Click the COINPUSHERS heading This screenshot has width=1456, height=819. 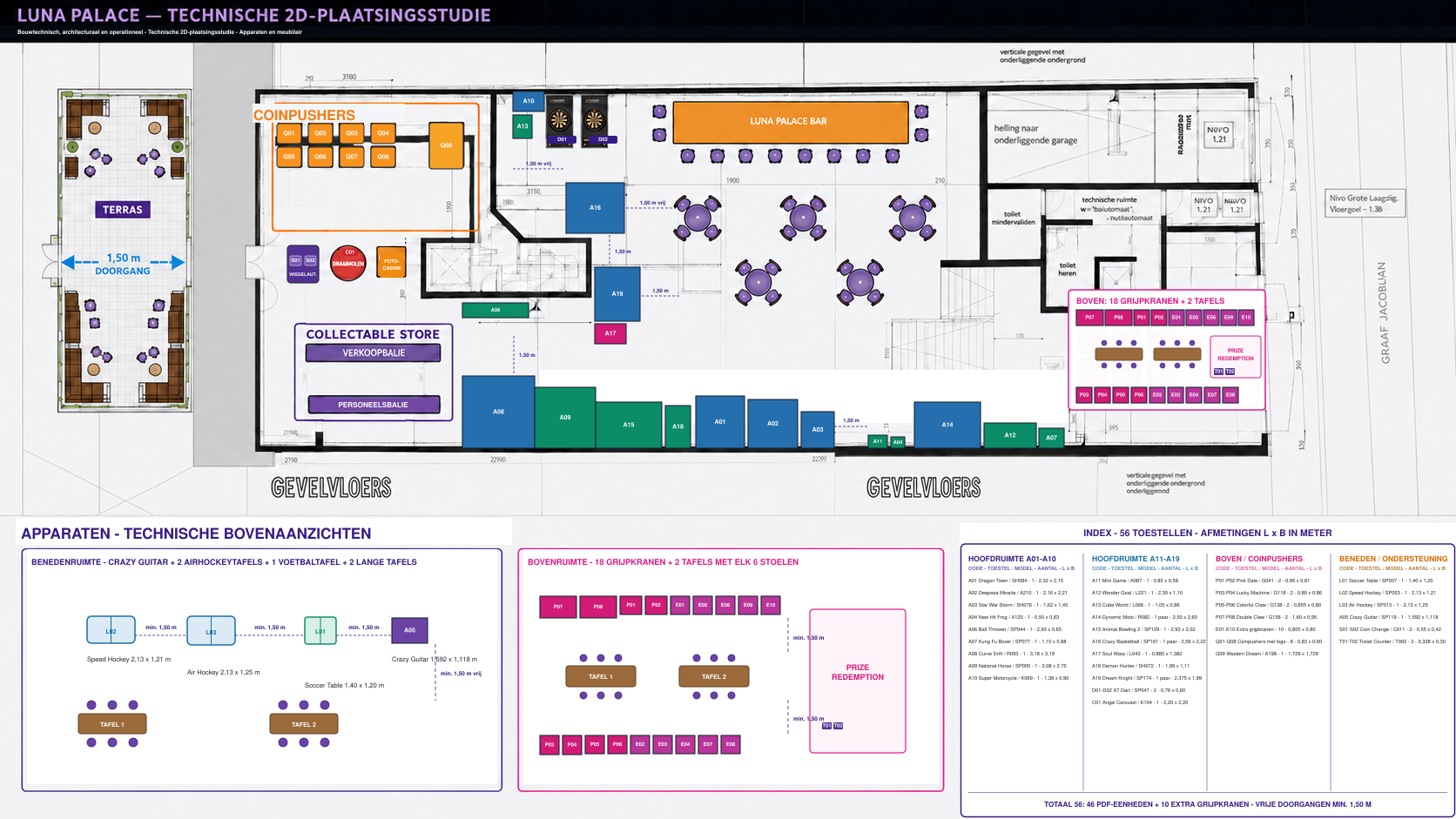[x=304, y=115]
